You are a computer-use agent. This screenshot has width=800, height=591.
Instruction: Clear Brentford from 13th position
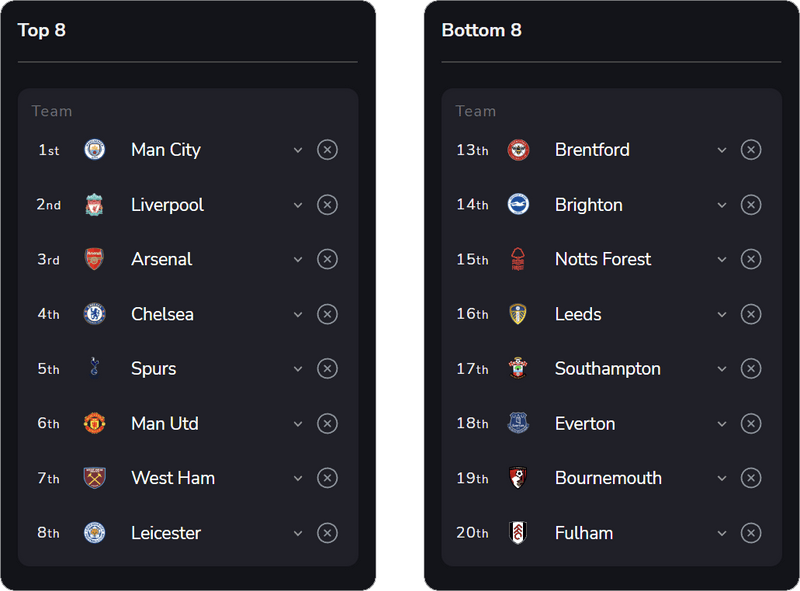click(751, 149)
